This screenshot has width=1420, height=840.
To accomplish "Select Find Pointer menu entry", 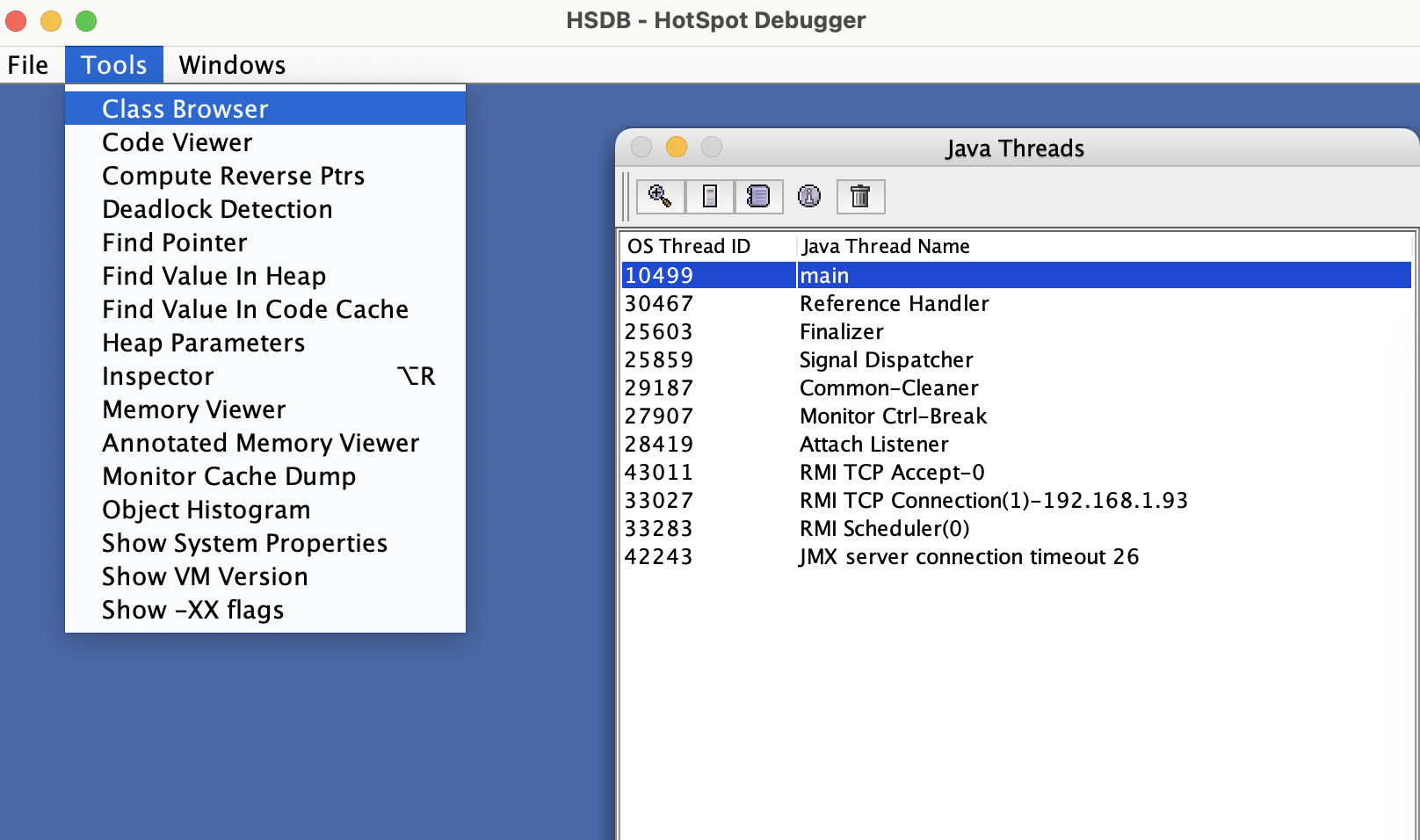I will [x=265, y=243].
